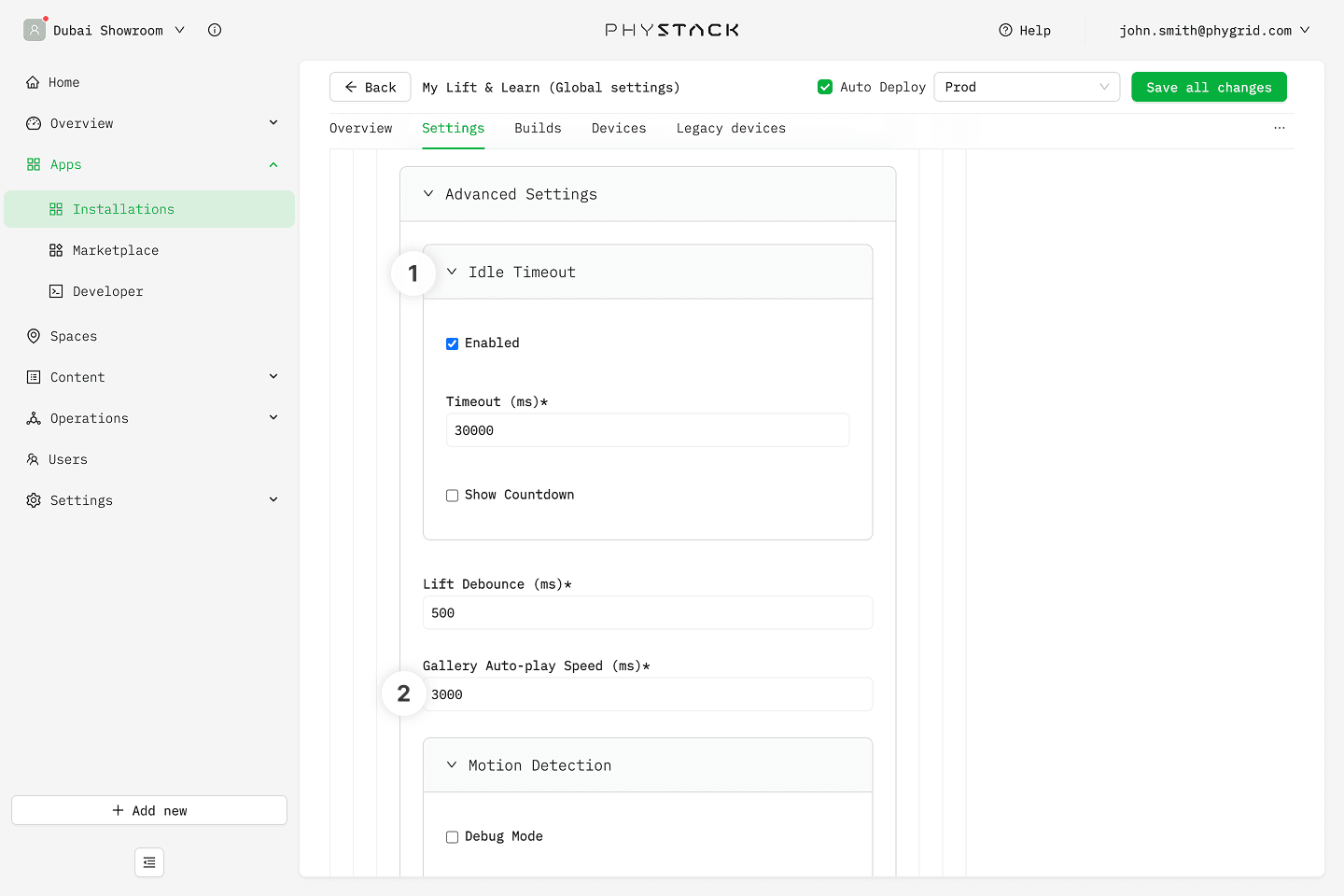
Task: Click the Home house icon in the sidebar
Action: coord(34,82)
